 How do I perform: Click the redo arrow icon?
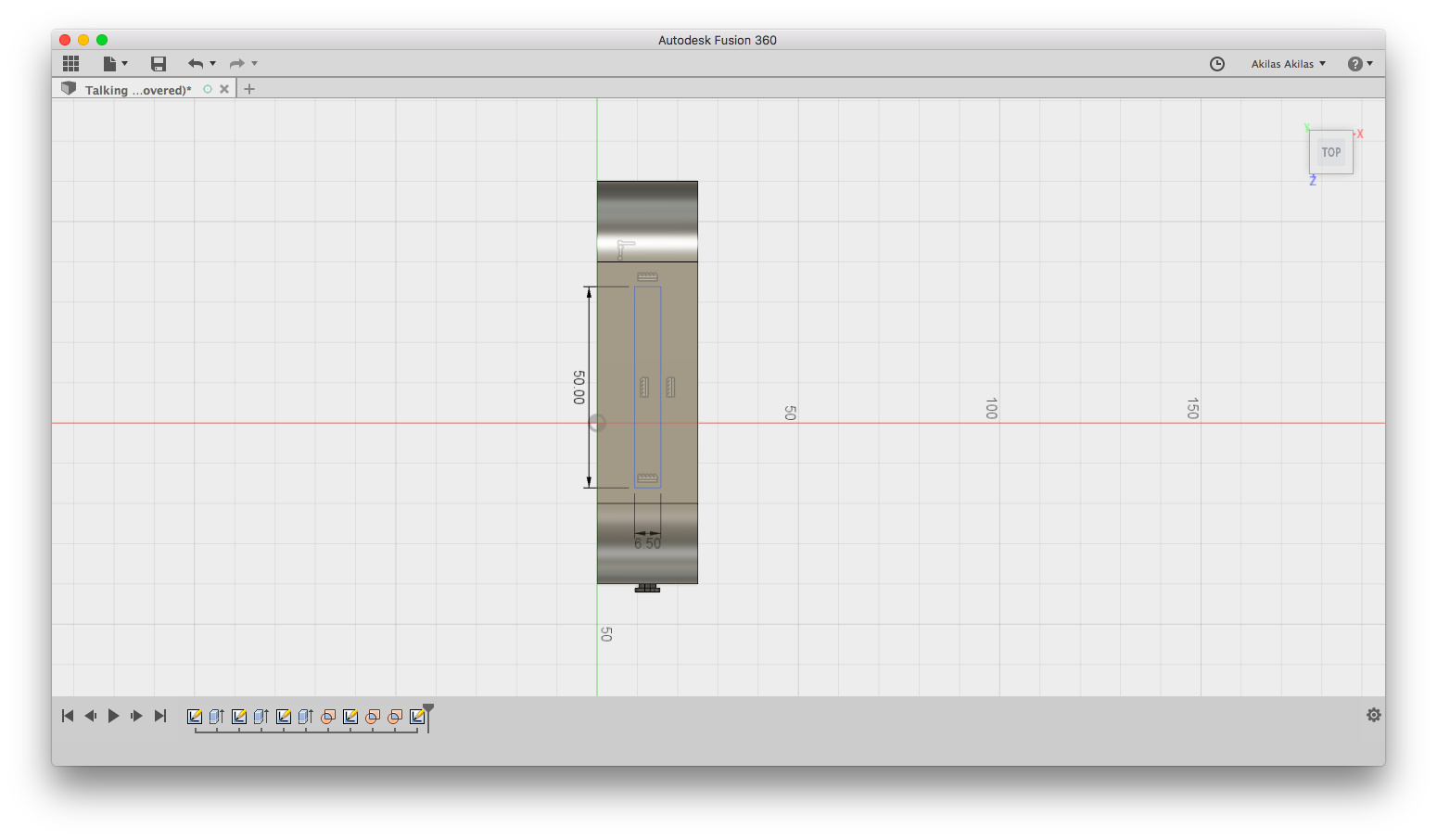point(237,63)
